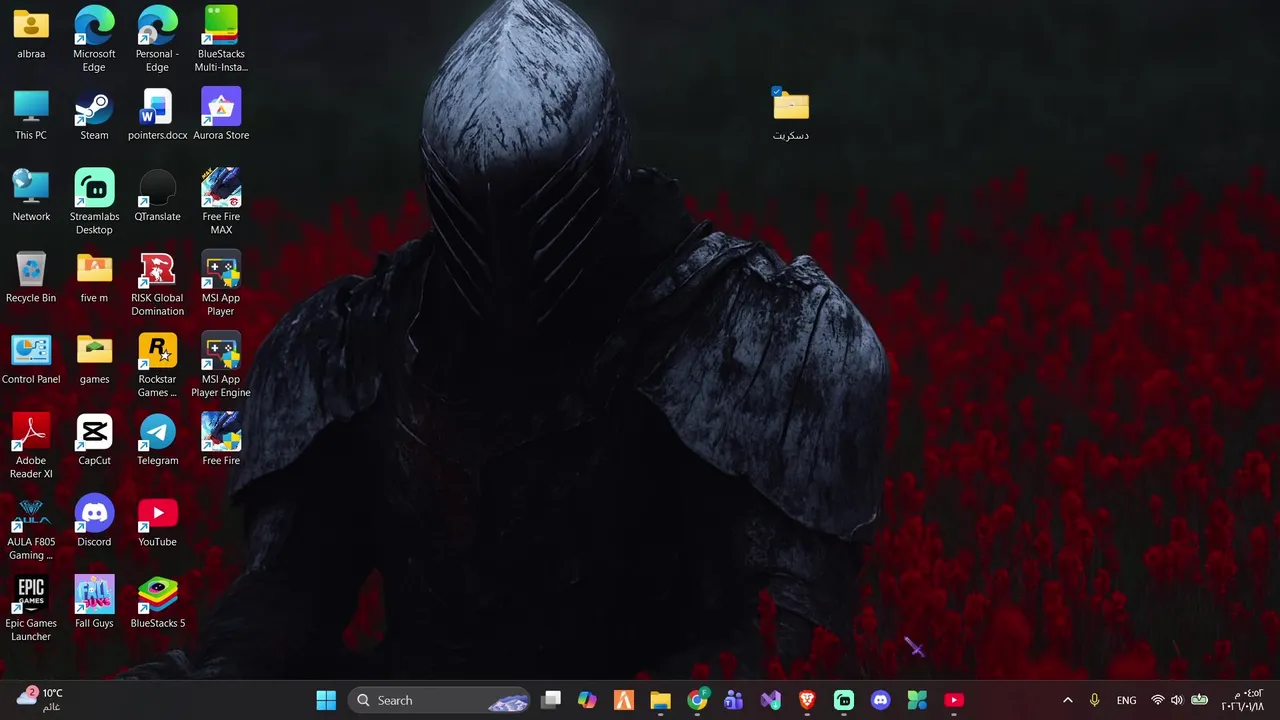Launch the Rockstar Games launcher shortcut
This screenshot has width=1280, height=720.
tap(157, 366)
